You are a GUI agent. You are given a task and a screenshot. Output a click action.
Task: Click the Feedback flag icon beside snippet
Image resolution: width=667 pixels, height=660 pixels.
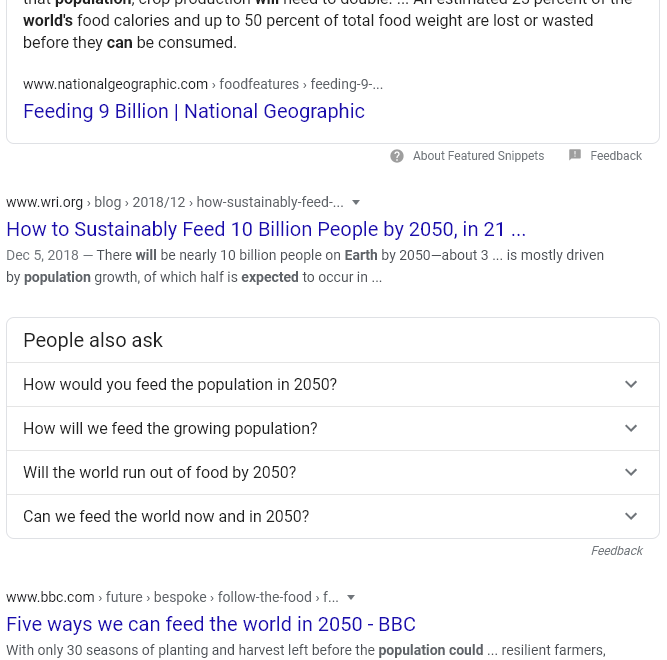click(575, 155)
